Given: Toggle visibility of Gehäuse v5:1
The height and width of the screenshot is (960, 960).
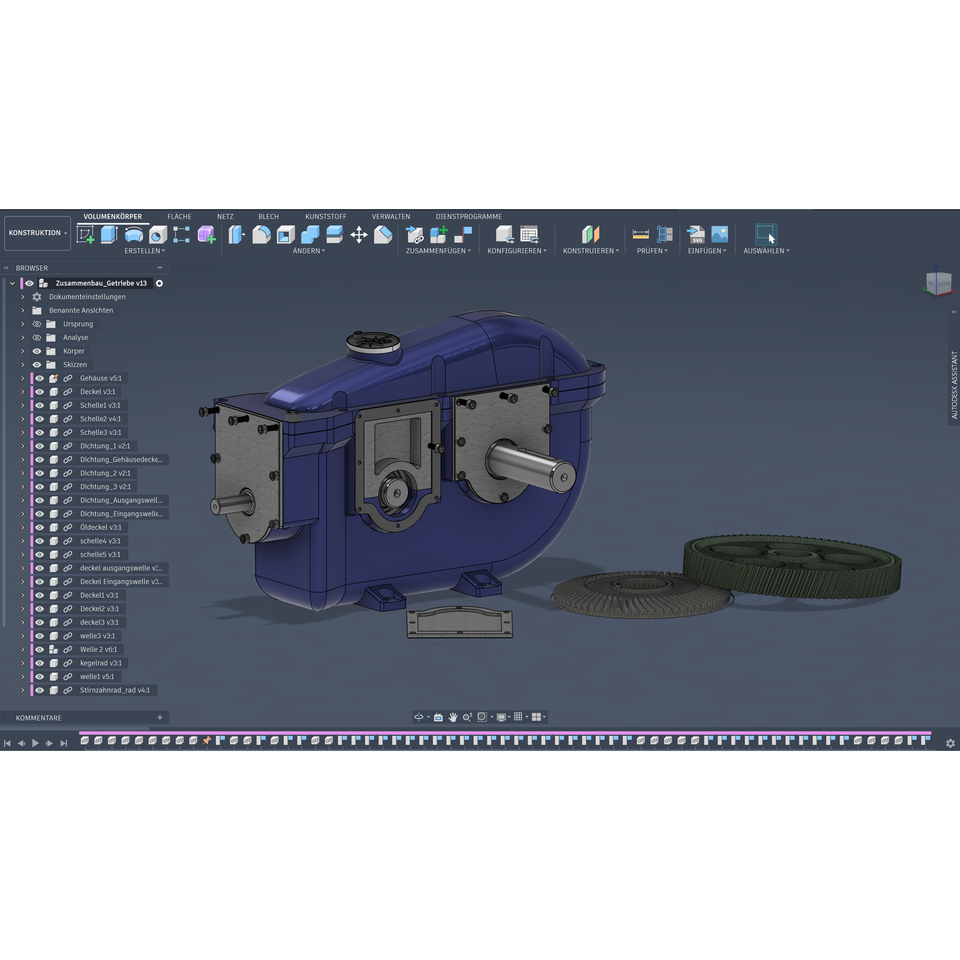Looking at the screenshot, I should coord(39,378).
